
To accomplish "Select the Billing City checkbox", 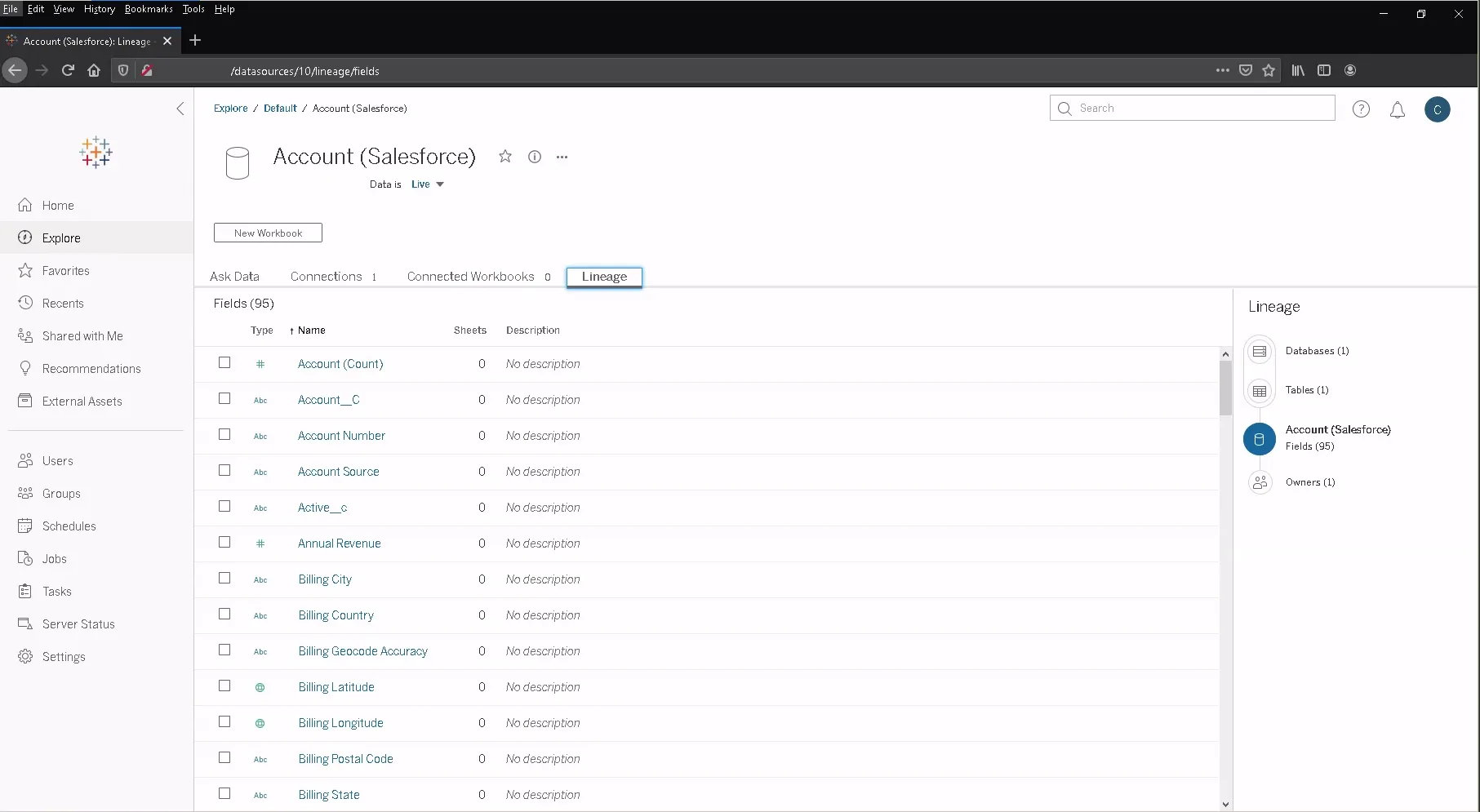I will pyautogui.click(x=224, y=579).
